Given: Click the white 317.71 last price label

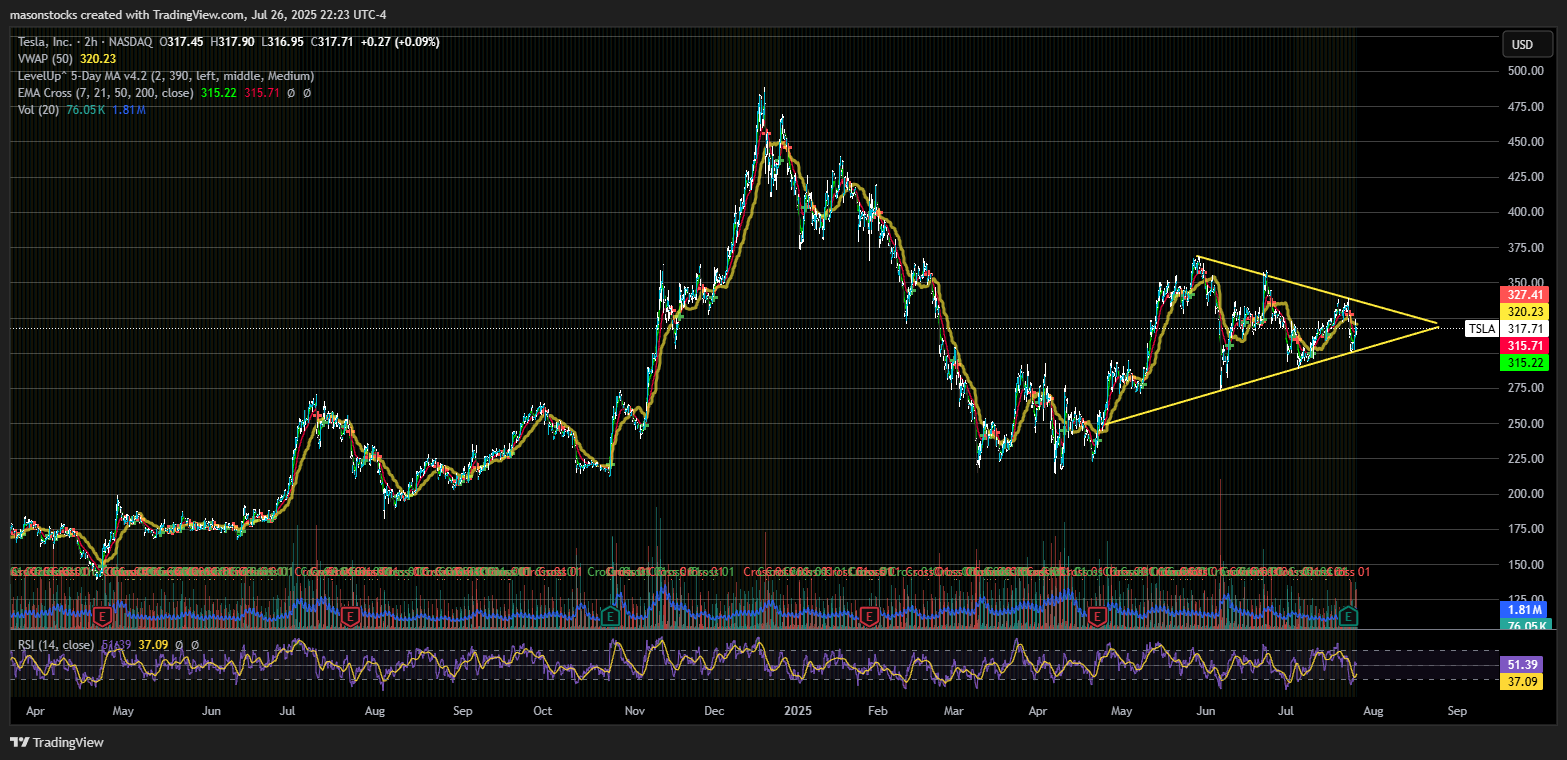Looking at the screenshot, I should coord(1525,328).
